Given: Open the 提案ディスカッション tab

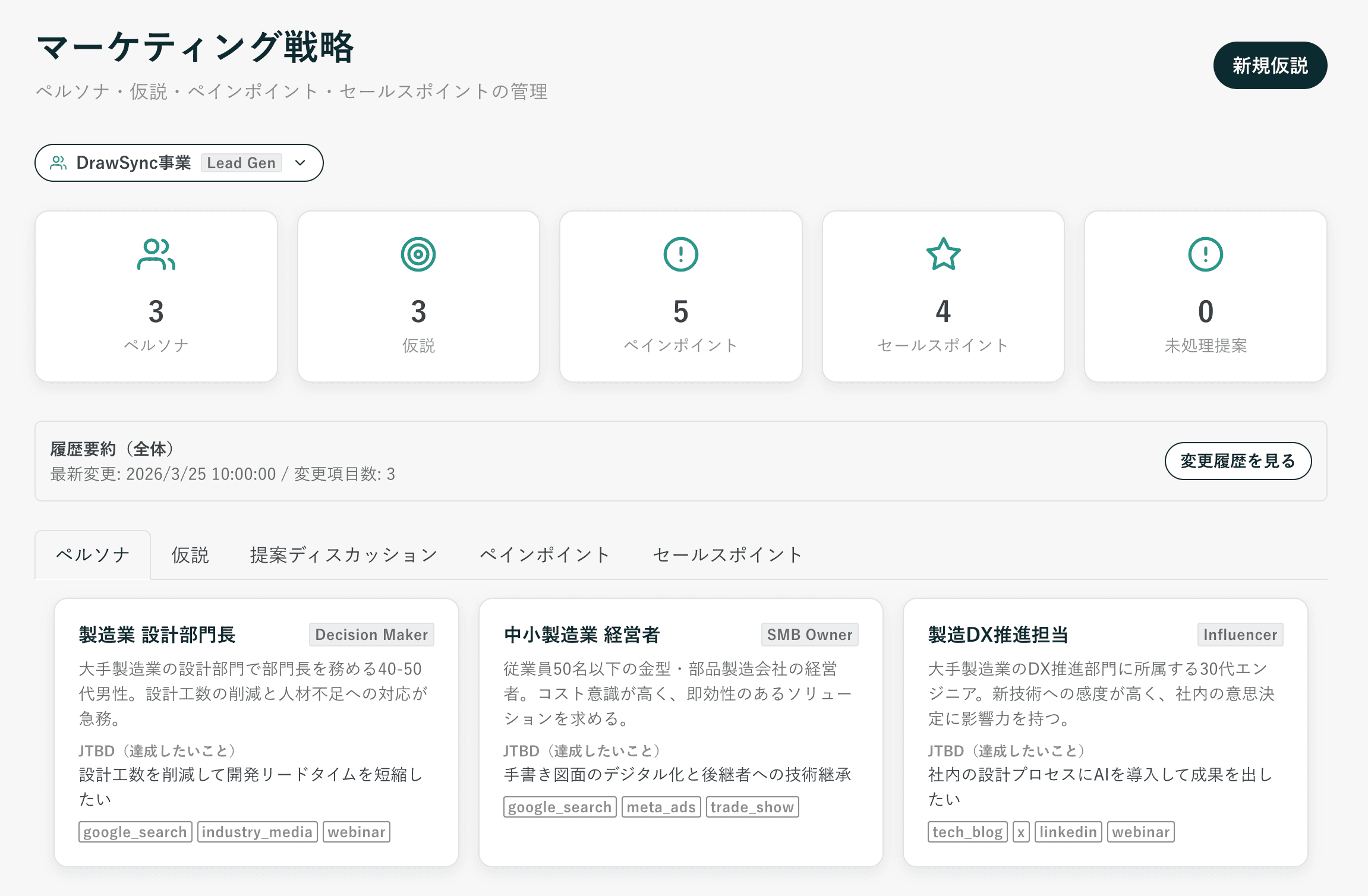Looking at the screenshot, I should point(343,554).
